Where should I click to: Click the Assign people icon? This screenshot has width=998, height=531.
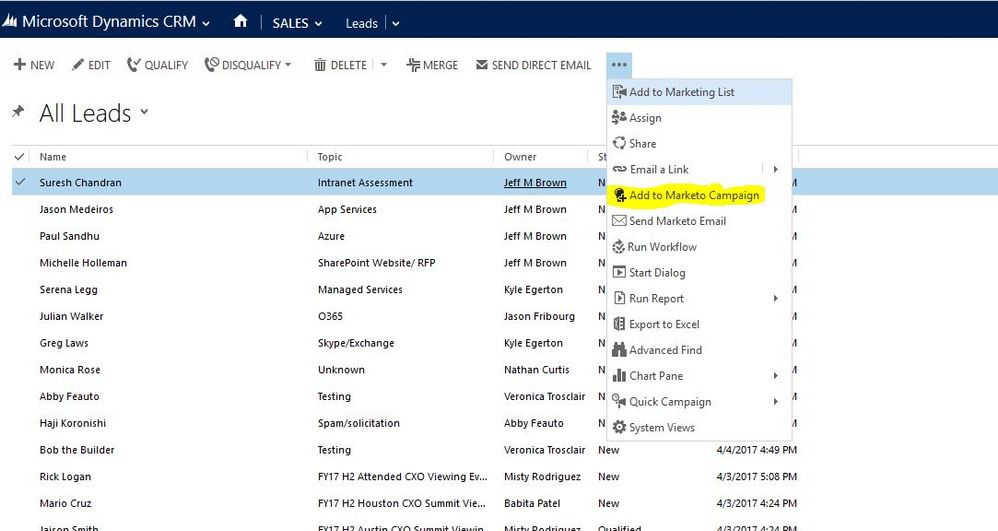tap(619, 117)
